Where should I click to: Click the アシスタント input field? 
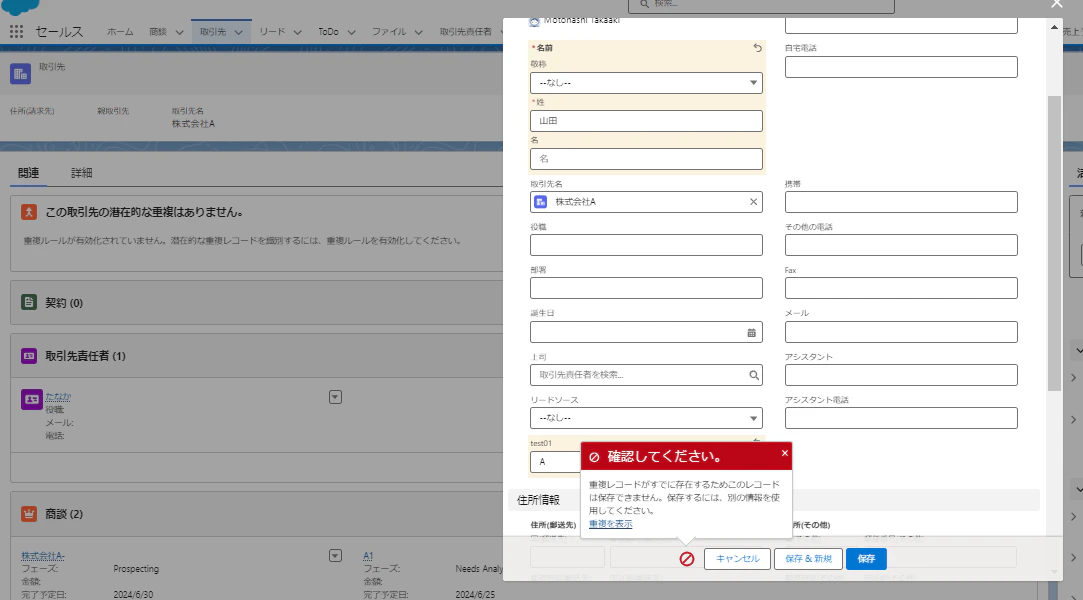pos(901,375)
